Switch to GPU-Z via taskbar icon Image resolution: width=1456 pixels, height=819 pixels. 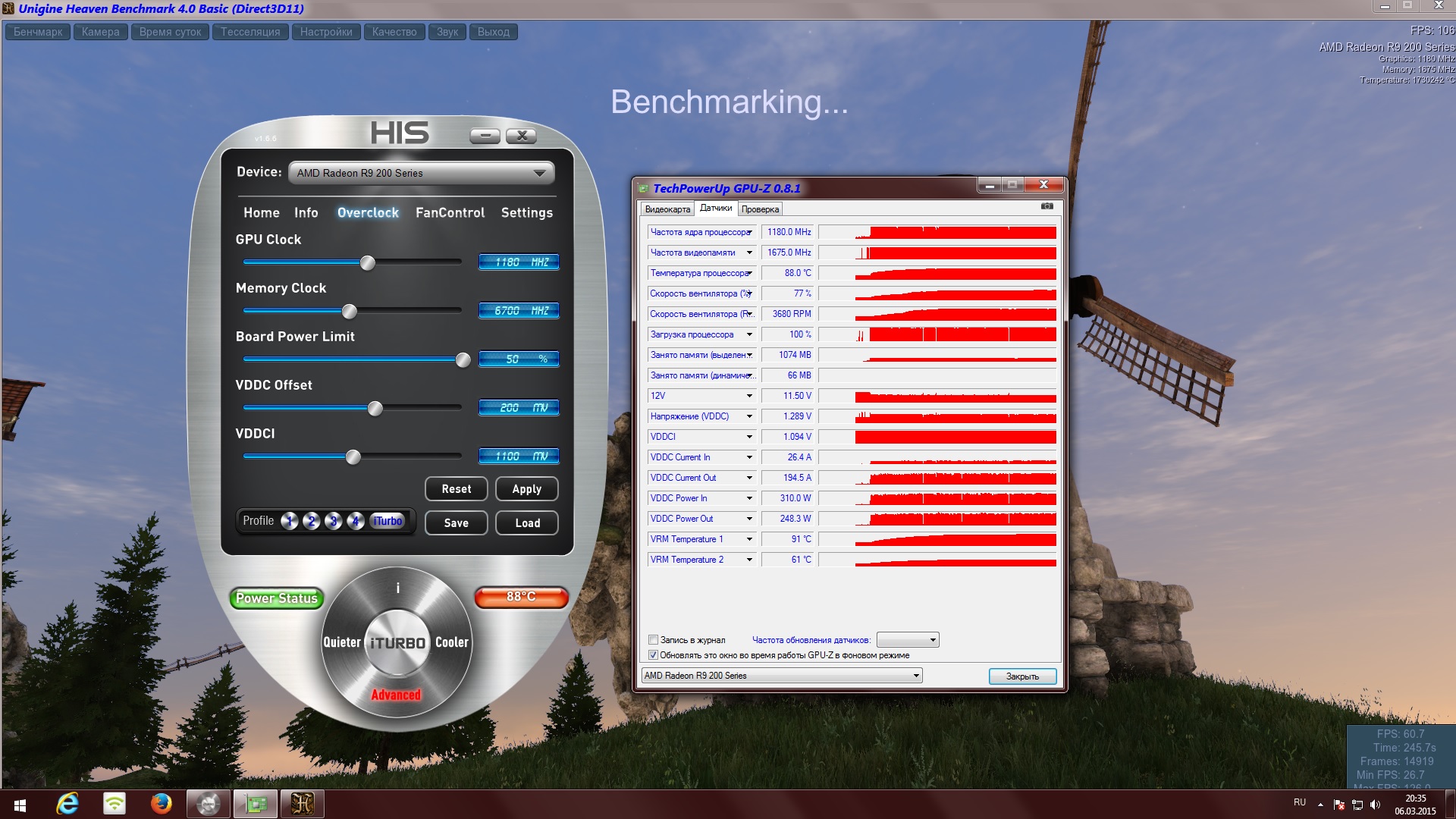(256, 804)
